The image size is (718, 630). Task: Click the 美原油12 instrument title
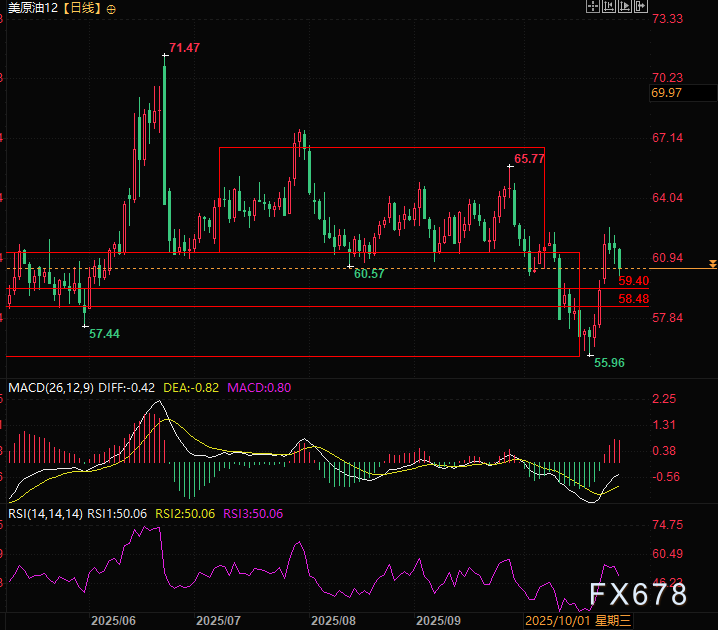tap(32, 8)
